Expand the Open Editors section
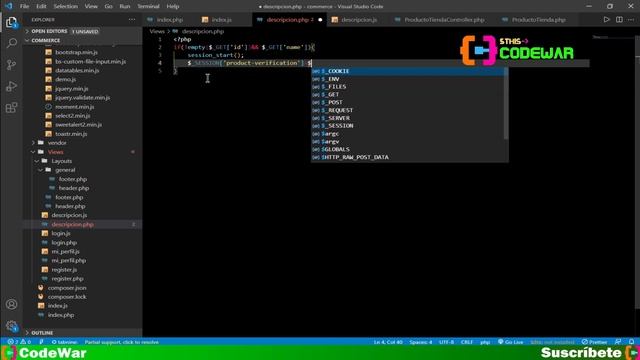Image resolution: width=640 pixels, height=360 pixels. 49,31
